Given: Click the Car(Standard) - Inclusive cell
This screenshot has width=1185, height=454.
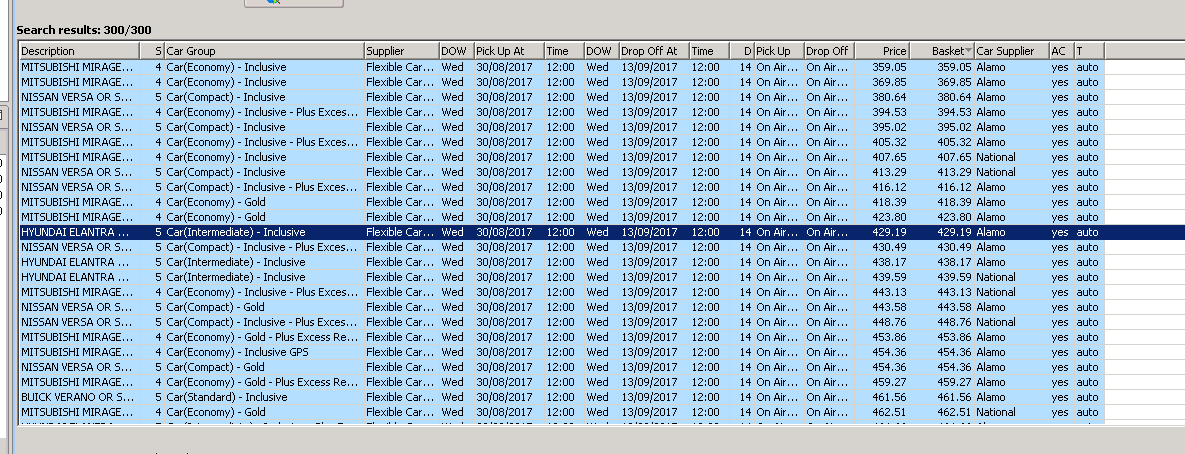Looking at the screenshot, I should click(227, 397).
